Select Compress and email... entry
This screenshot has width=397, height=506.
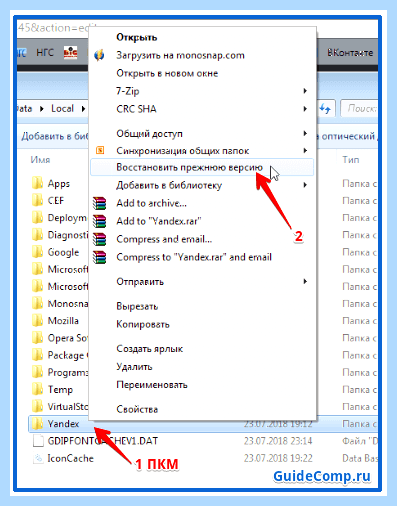pos(164,239)
